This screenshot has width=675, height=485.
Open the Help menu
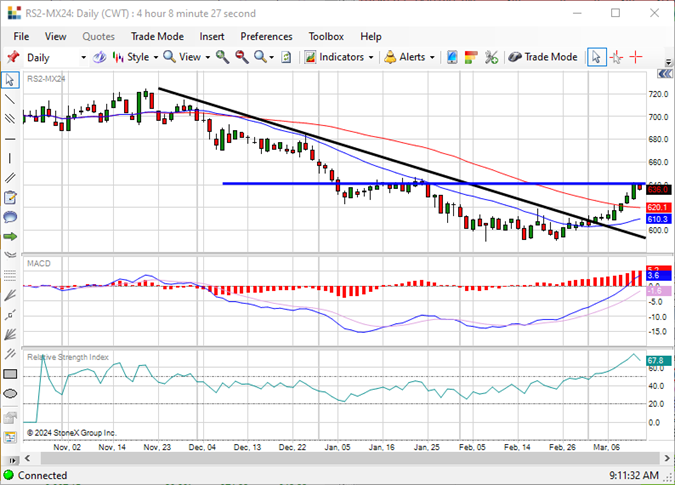pyautogui.click(x=371, y=37)
